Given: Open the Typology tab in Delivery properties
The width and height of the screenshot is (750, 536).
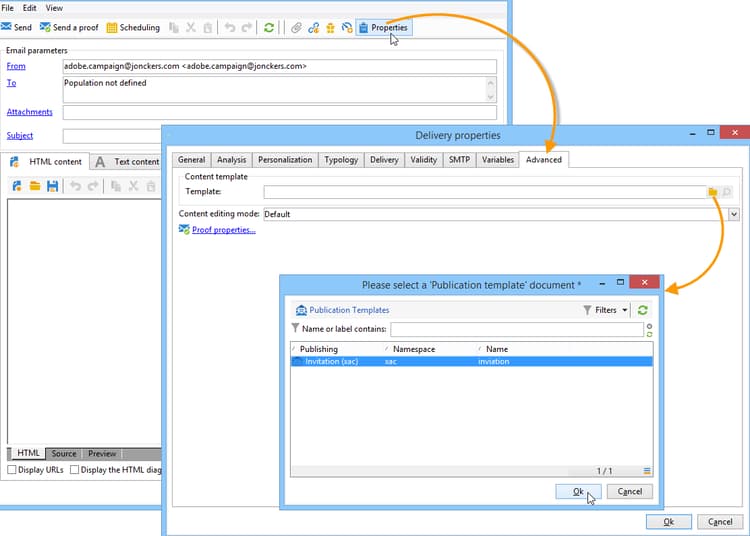Looking at the screenshot, I should (341, 160).
